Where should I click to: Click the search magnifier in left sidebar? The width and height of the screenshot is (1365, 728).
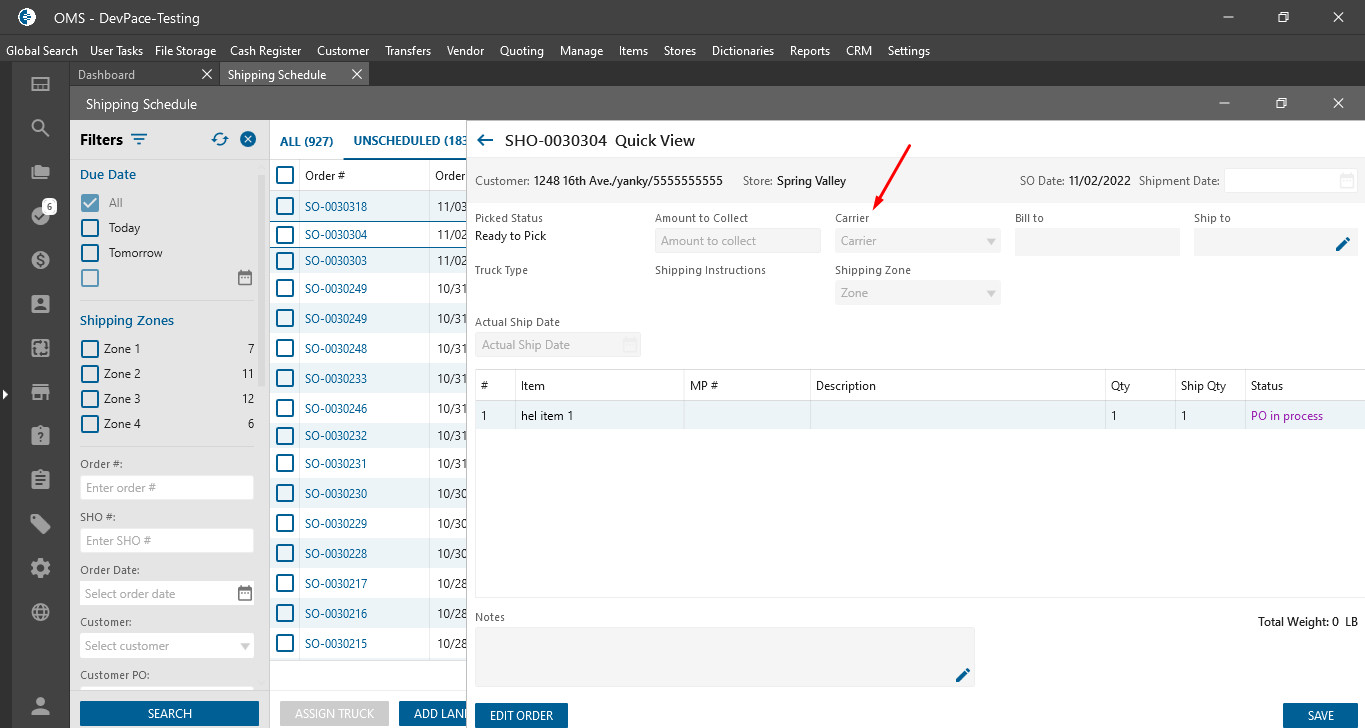click(x=40, y=128)
